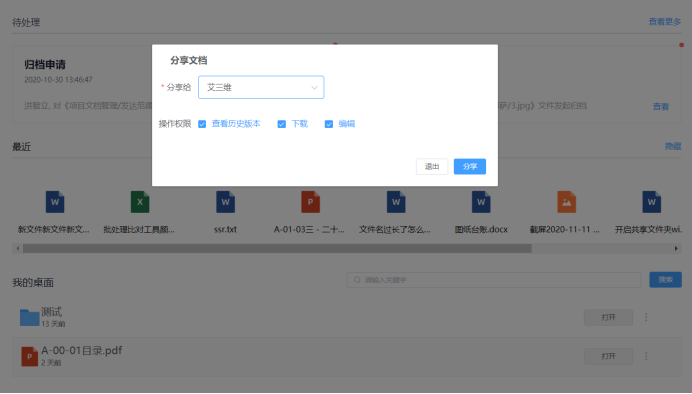Click the file name 图纸台账.docx

pos(481,229)
